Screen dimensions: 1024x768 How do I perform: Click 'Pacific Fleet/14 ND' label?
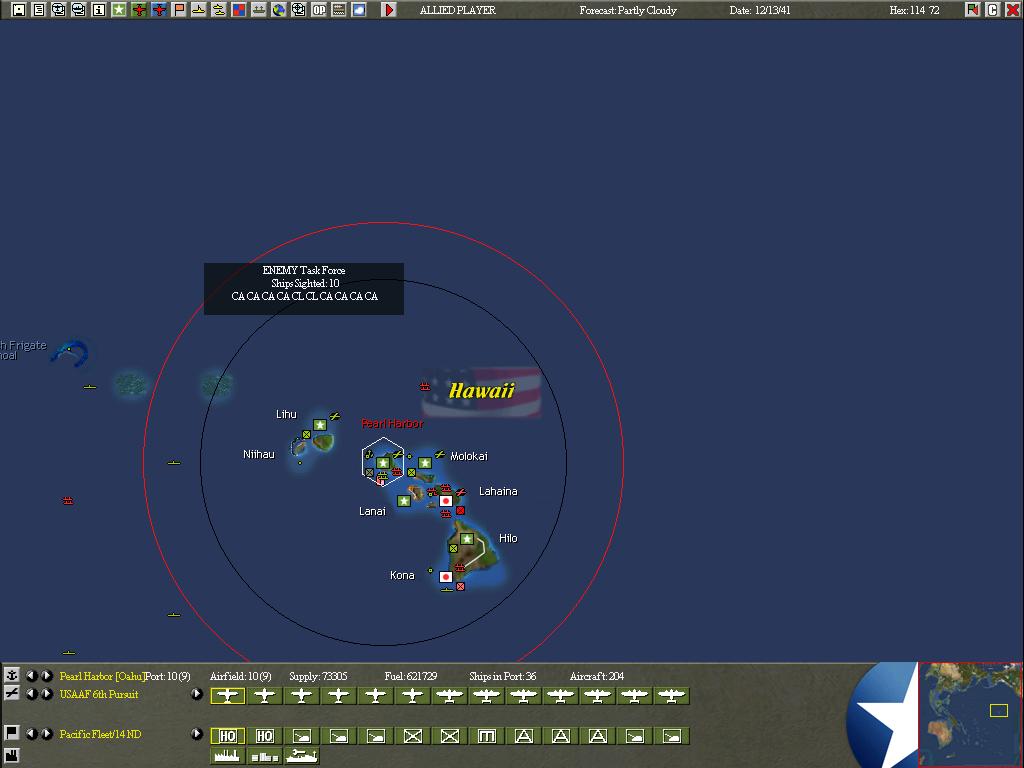[x=100, y=734]
